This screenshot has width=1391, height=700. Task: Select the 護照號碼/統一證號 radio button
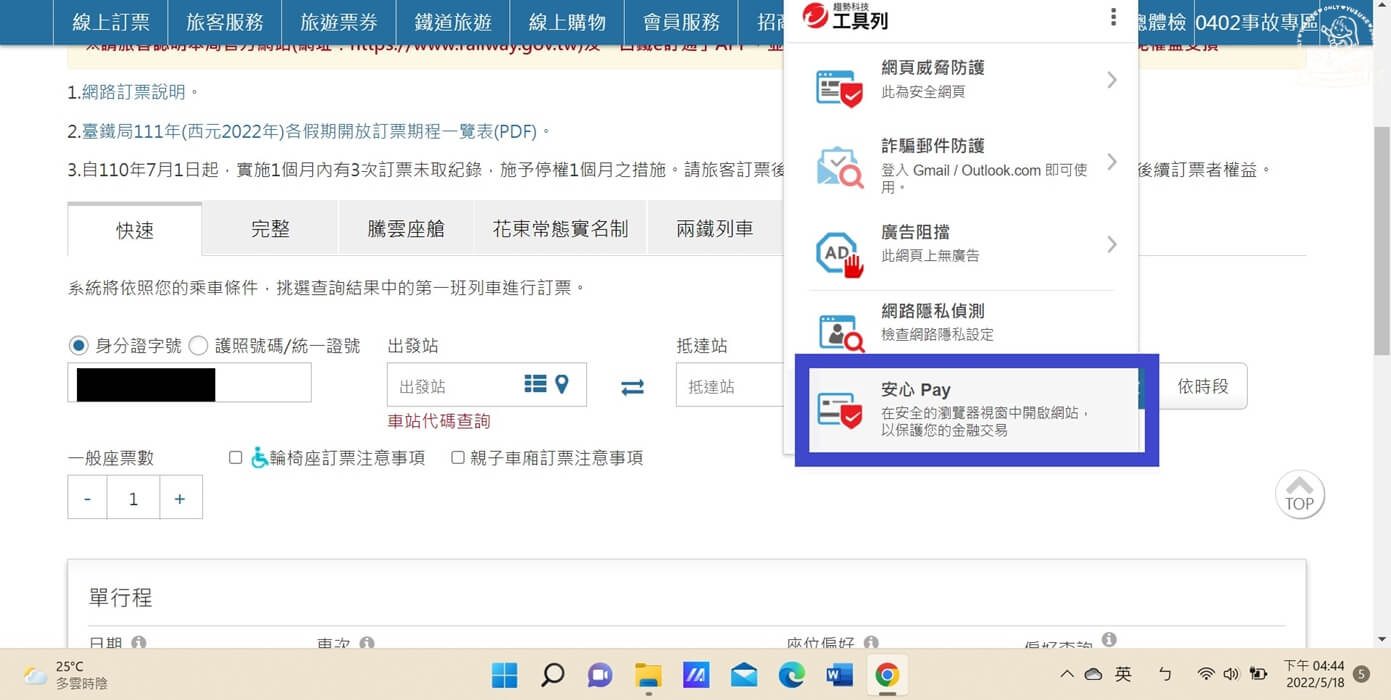point(196,345)
